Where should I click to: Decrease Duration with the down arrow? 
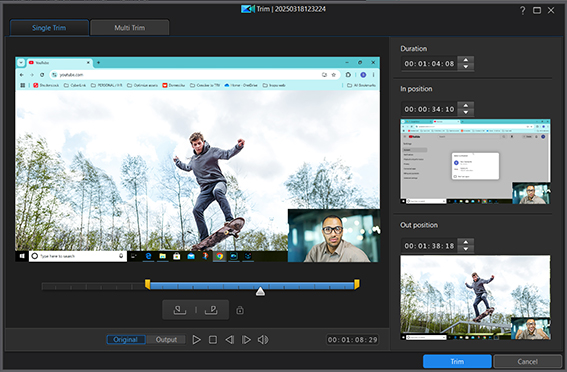(466, 67)
